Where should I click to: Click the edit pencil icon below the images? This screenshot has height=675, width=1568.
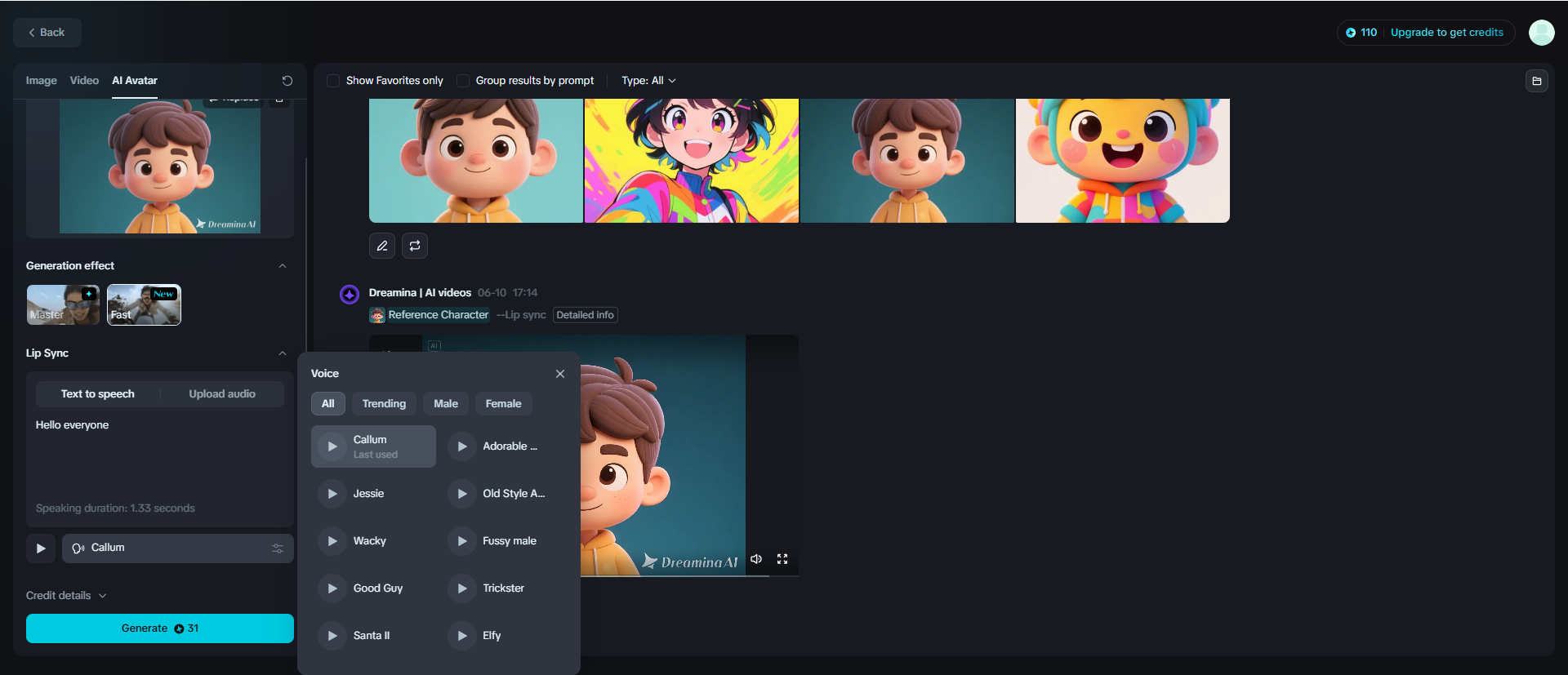tap(382, 246)
